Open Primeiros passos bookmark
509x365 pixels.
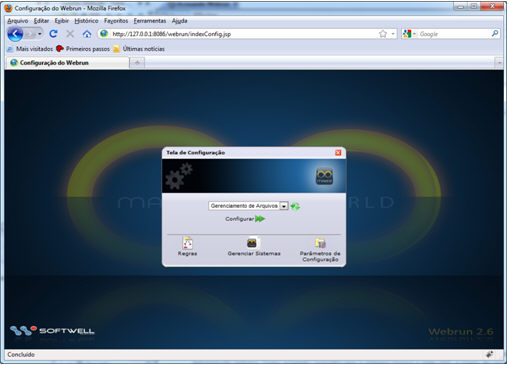pyautogui.click(x=83, y=49)
